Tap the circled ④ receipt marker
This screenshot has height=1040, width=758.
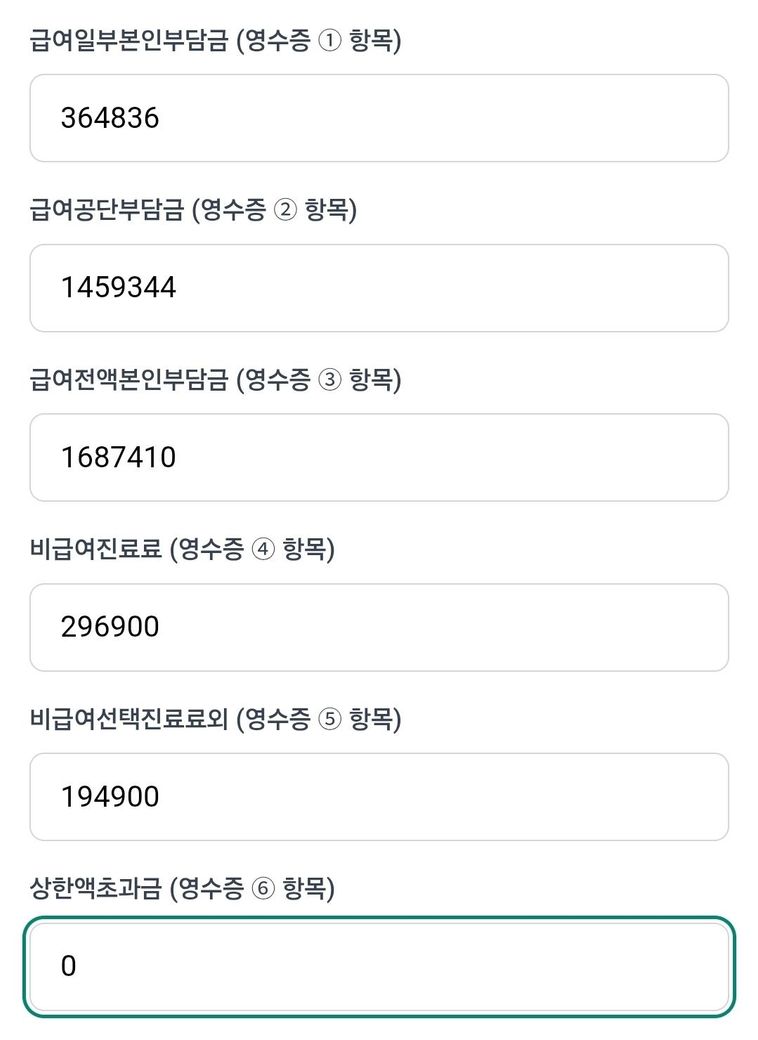pos(263,550)
